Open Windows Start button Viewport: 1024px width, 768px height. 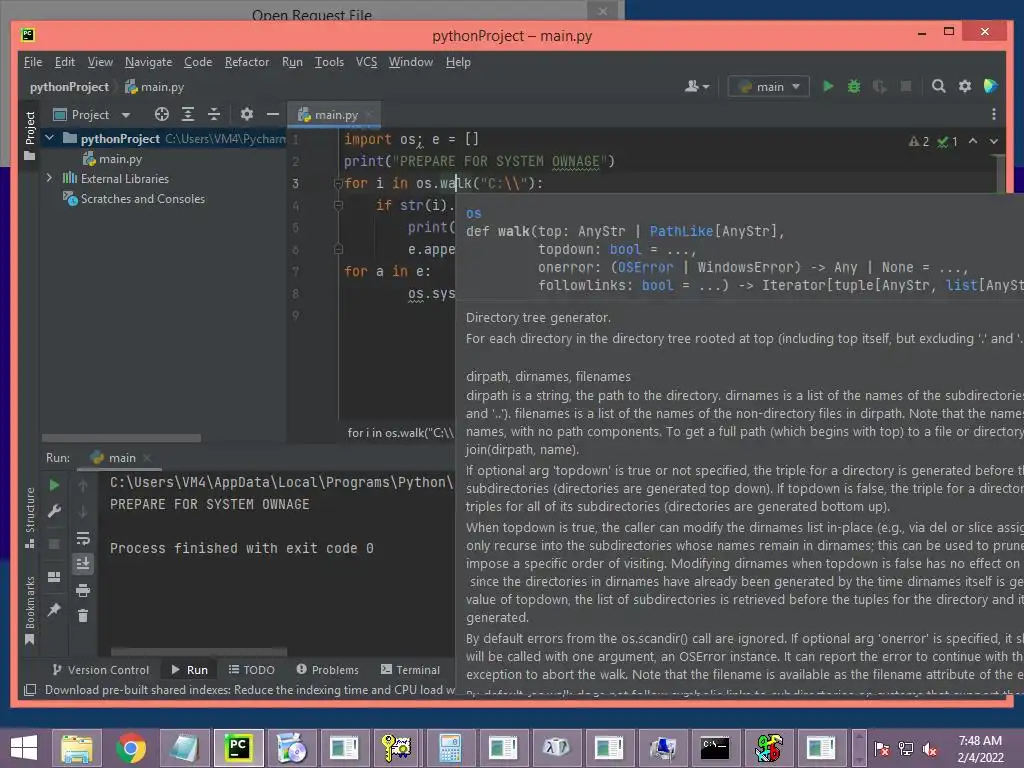(x=24, y=748)
